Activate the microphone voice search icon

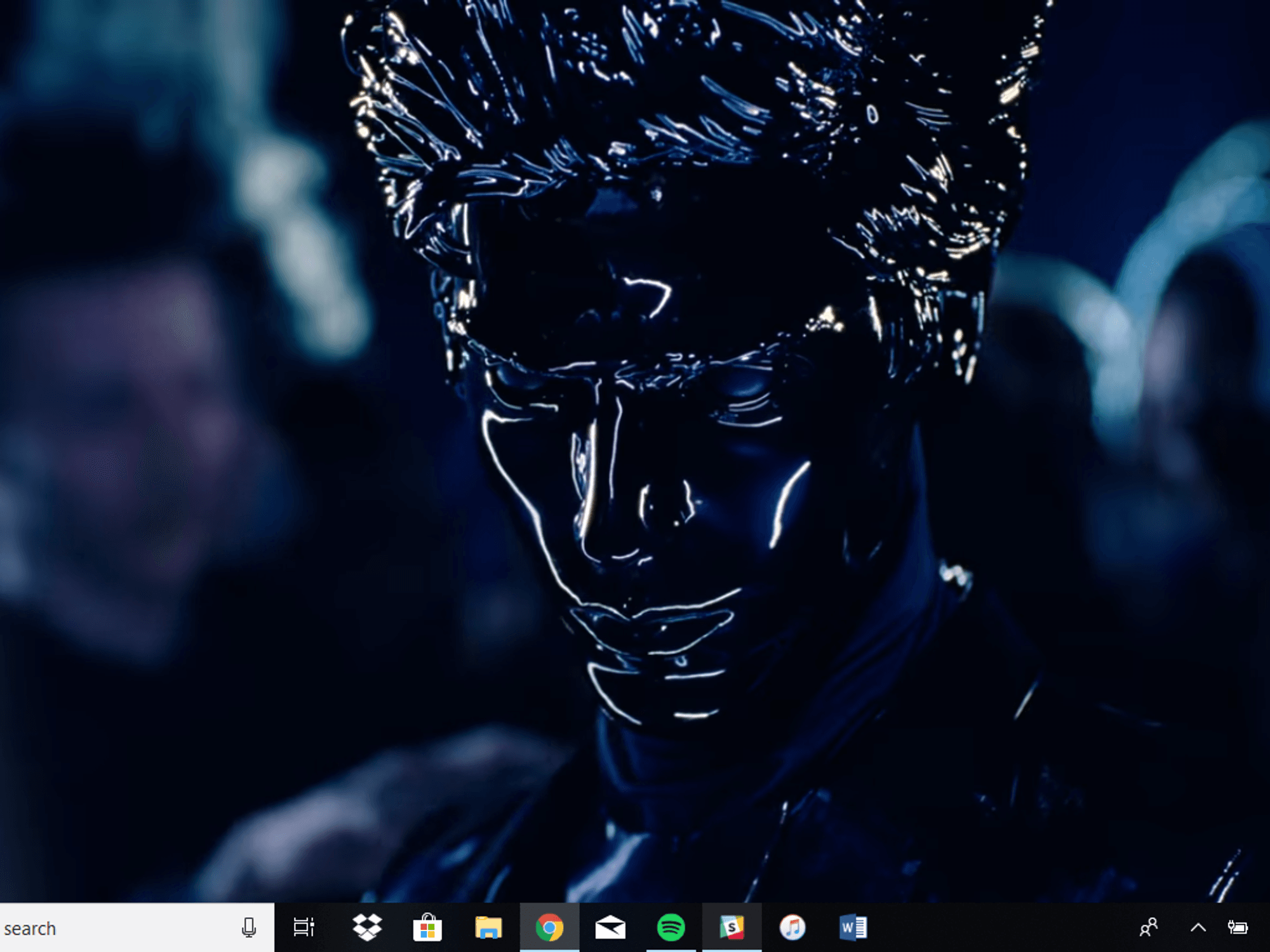(249, 928)
